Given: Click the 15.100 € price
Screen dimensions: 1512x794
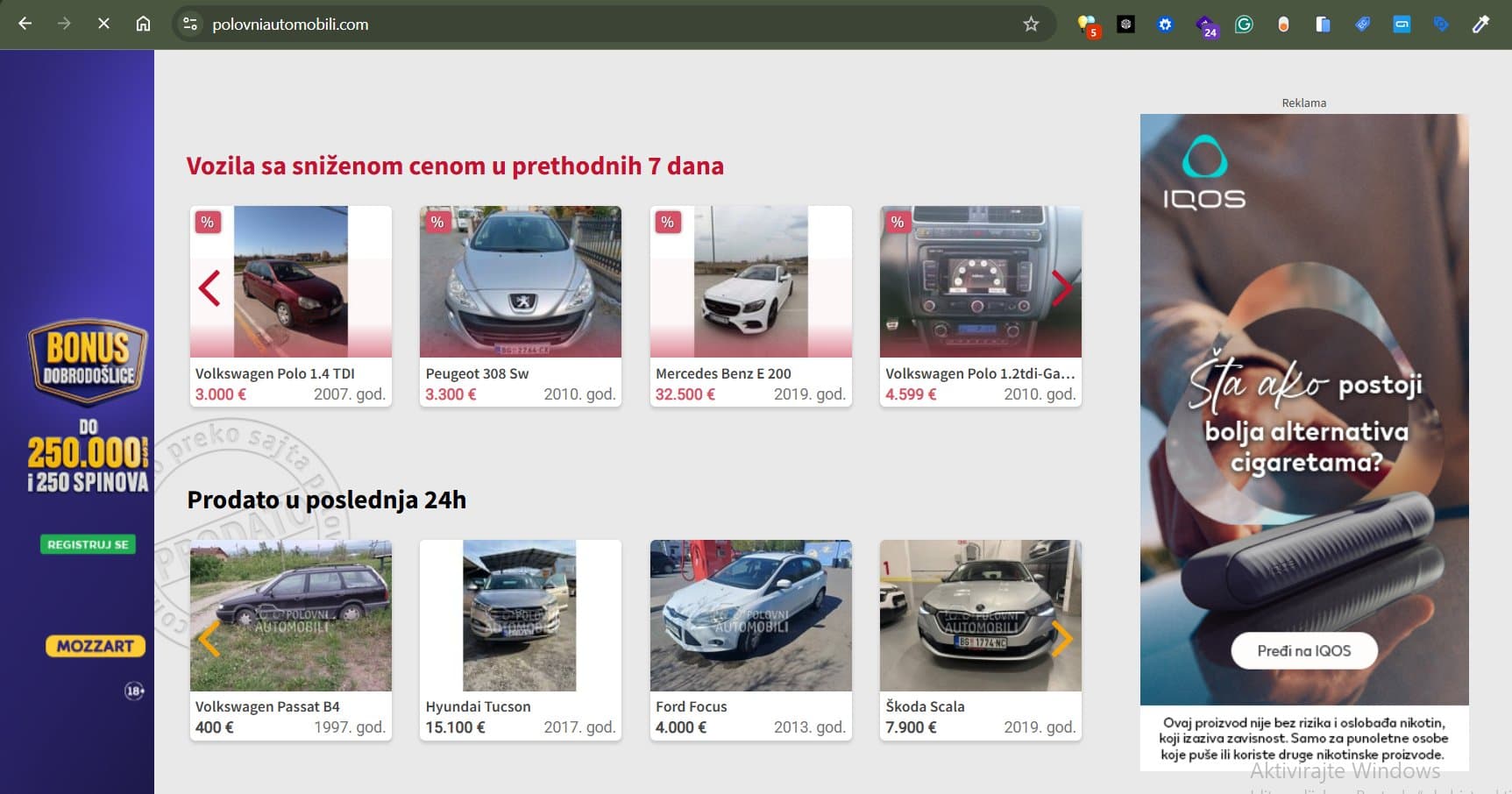Looking at the screenshot, I should [455, 727].
